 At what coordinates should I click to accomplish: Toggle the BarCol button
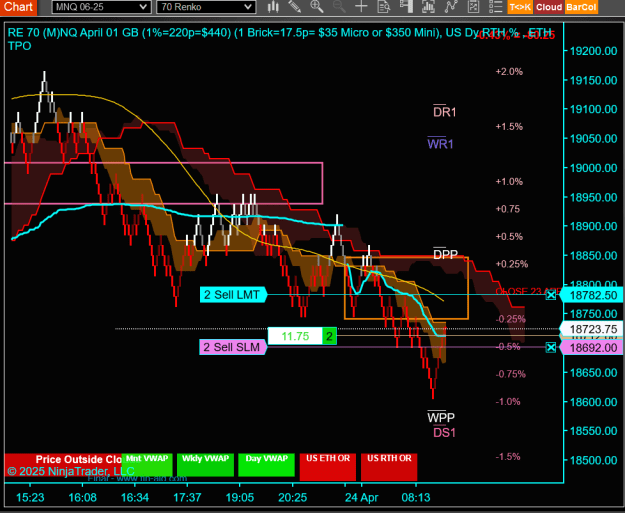click(x=581, y=7)
